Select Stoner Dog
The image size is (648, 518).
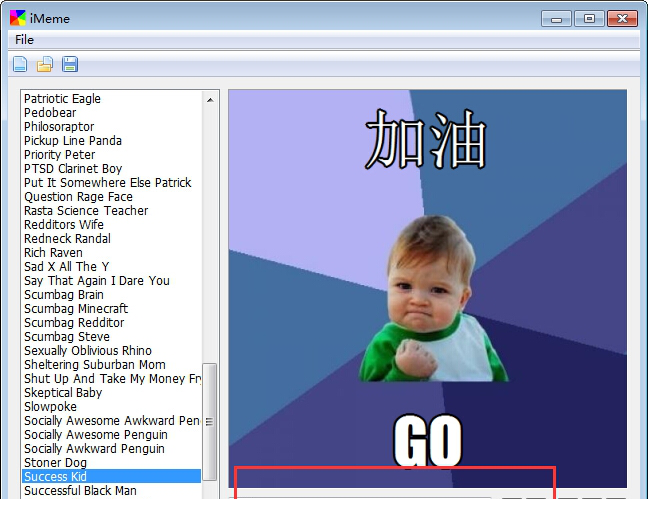point(112,463)
